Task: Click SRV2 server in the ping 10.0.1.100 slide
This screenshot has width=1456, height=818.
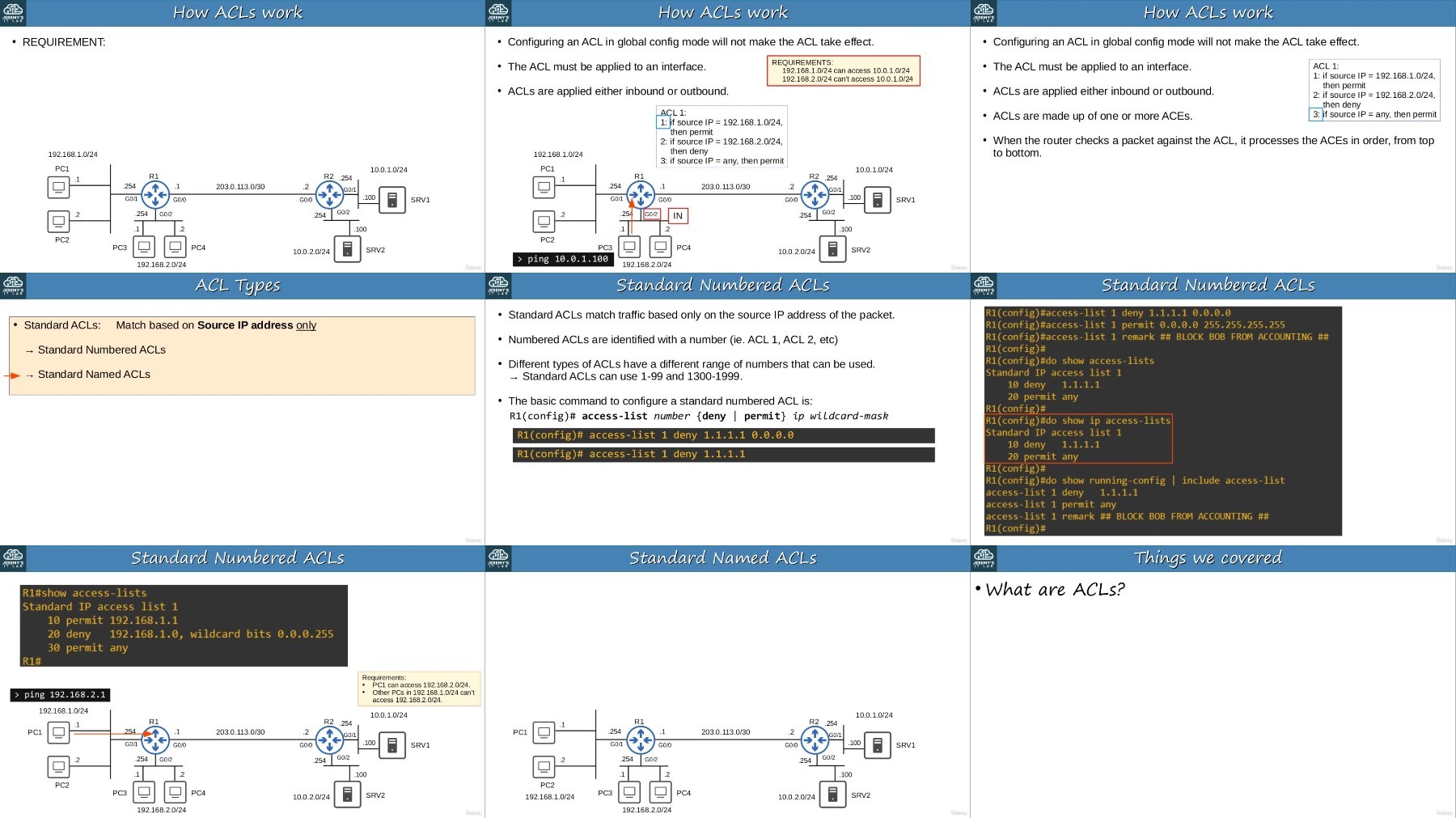Action: tap(832, 248)
